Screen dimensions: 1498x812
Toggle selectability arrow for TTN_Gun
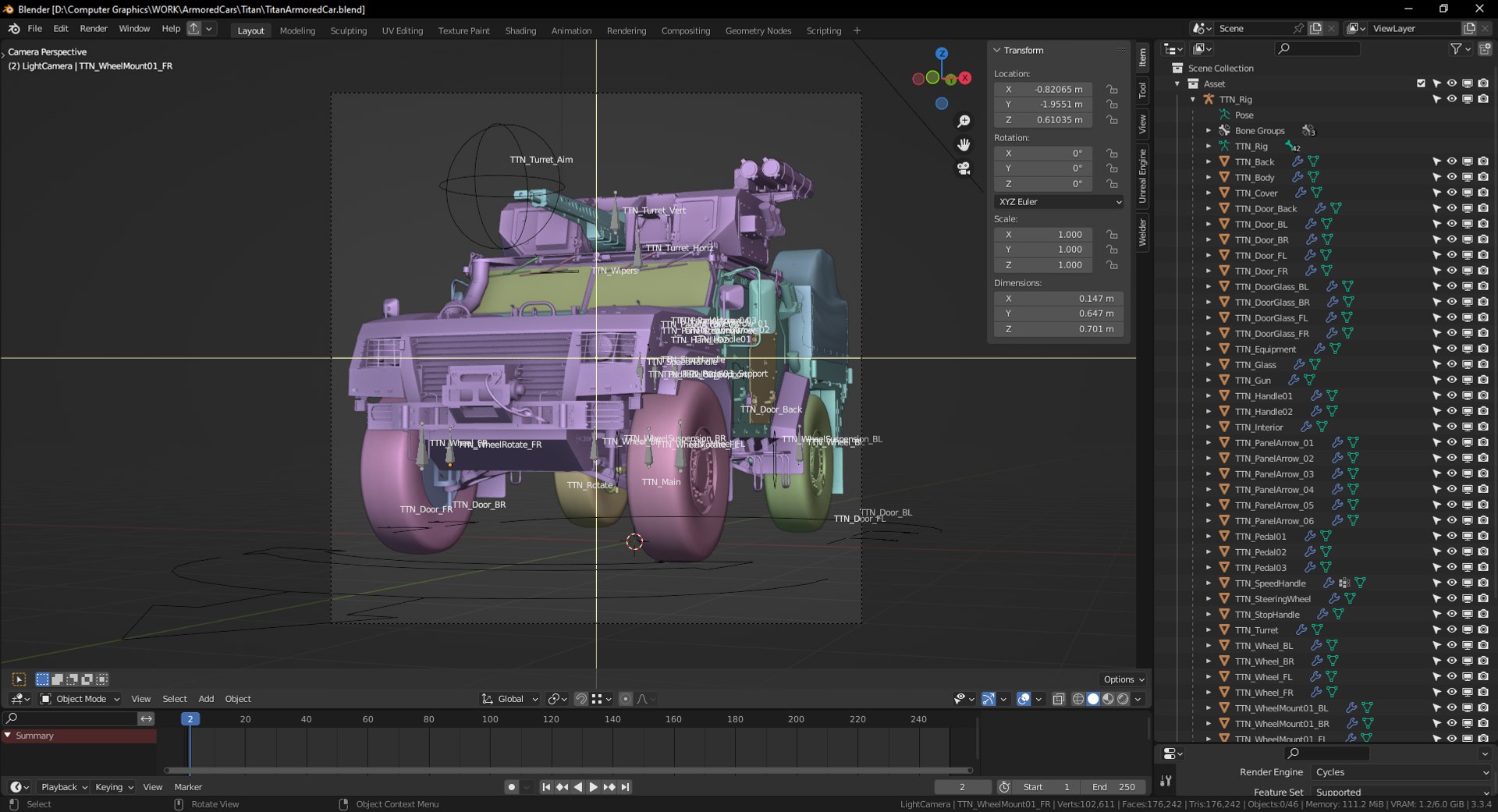click(x=1436, y=380)
